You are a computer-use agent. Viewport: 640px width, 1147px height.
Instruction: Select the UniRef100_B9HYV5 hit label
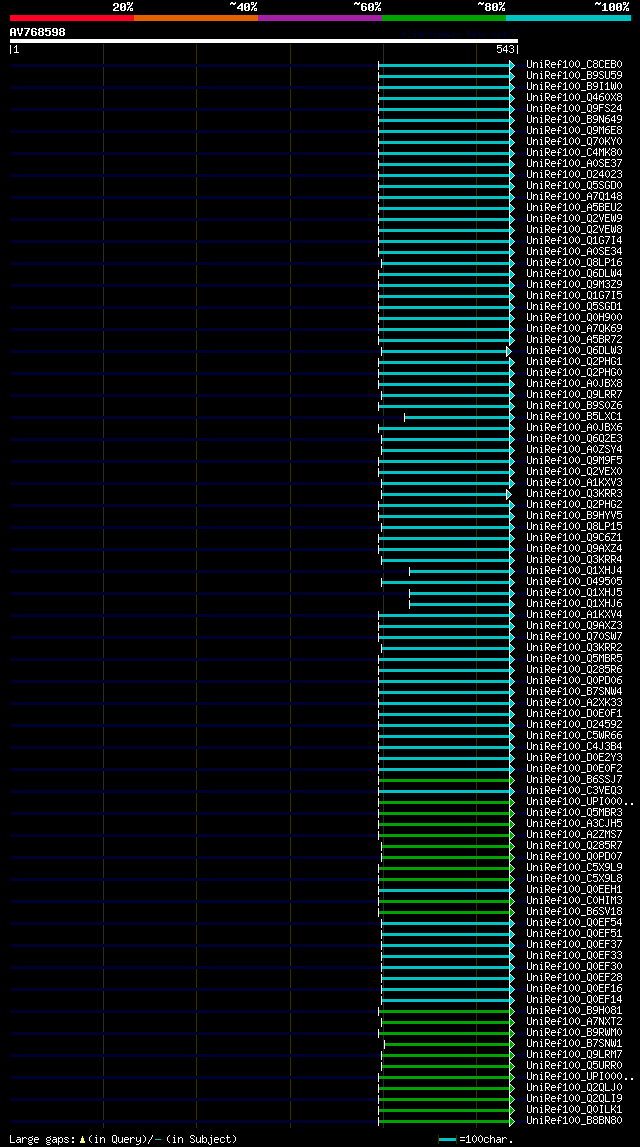coord(574,515)
